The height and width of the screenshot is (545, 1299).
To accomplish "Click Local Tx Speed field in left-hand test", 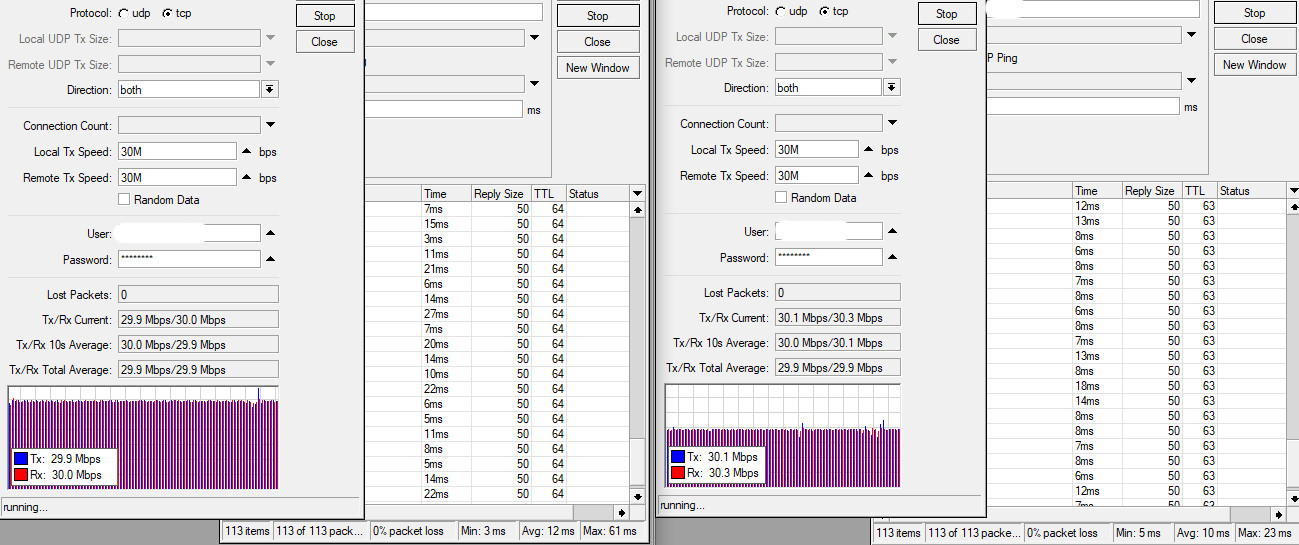I will (x=177, y=152).
